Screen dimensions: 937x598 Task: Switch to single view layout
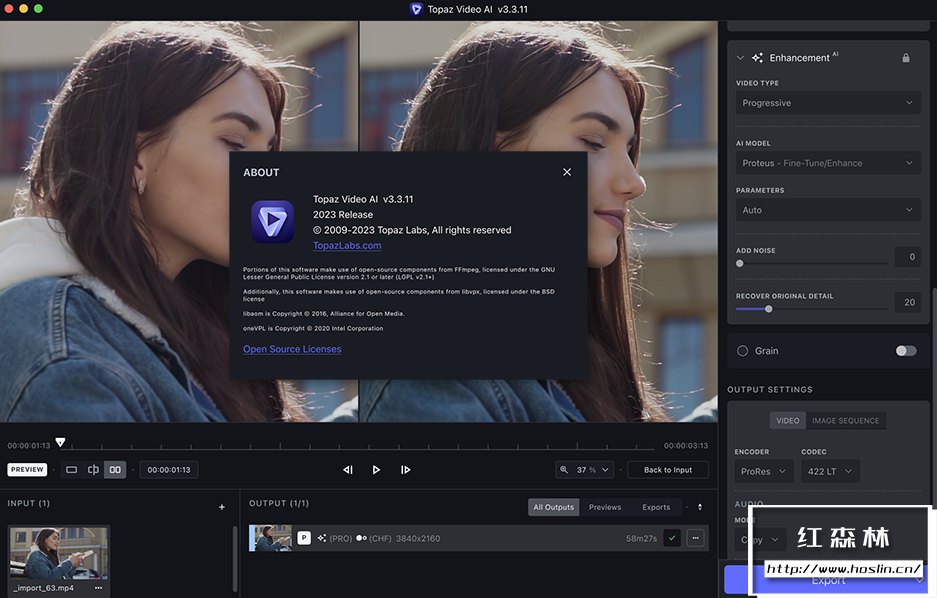tap(71, 470)
